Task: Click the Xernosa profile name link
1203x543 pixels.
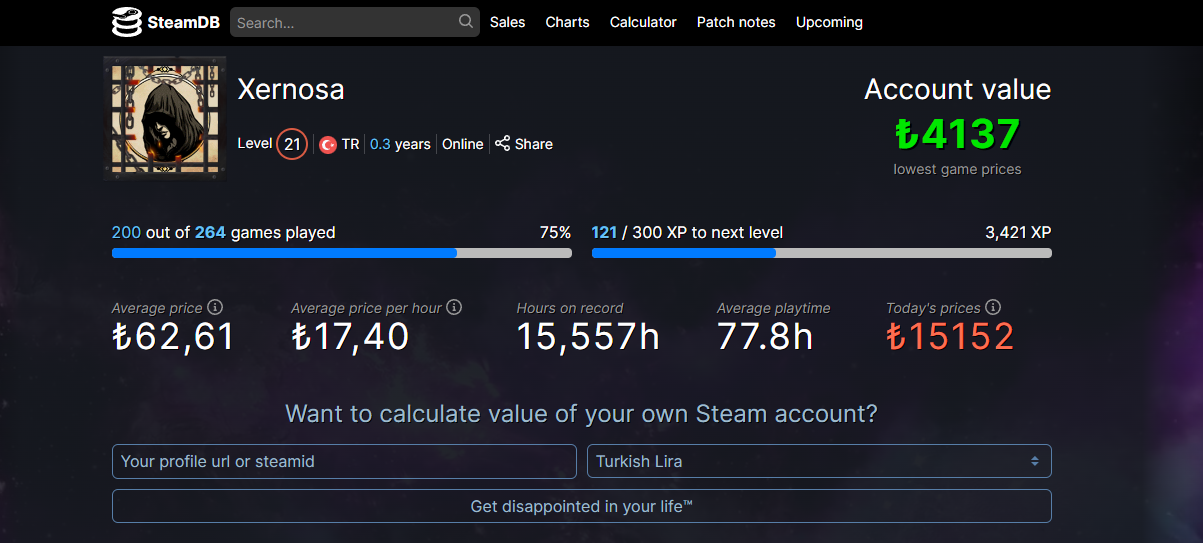Action: [291, 90]
